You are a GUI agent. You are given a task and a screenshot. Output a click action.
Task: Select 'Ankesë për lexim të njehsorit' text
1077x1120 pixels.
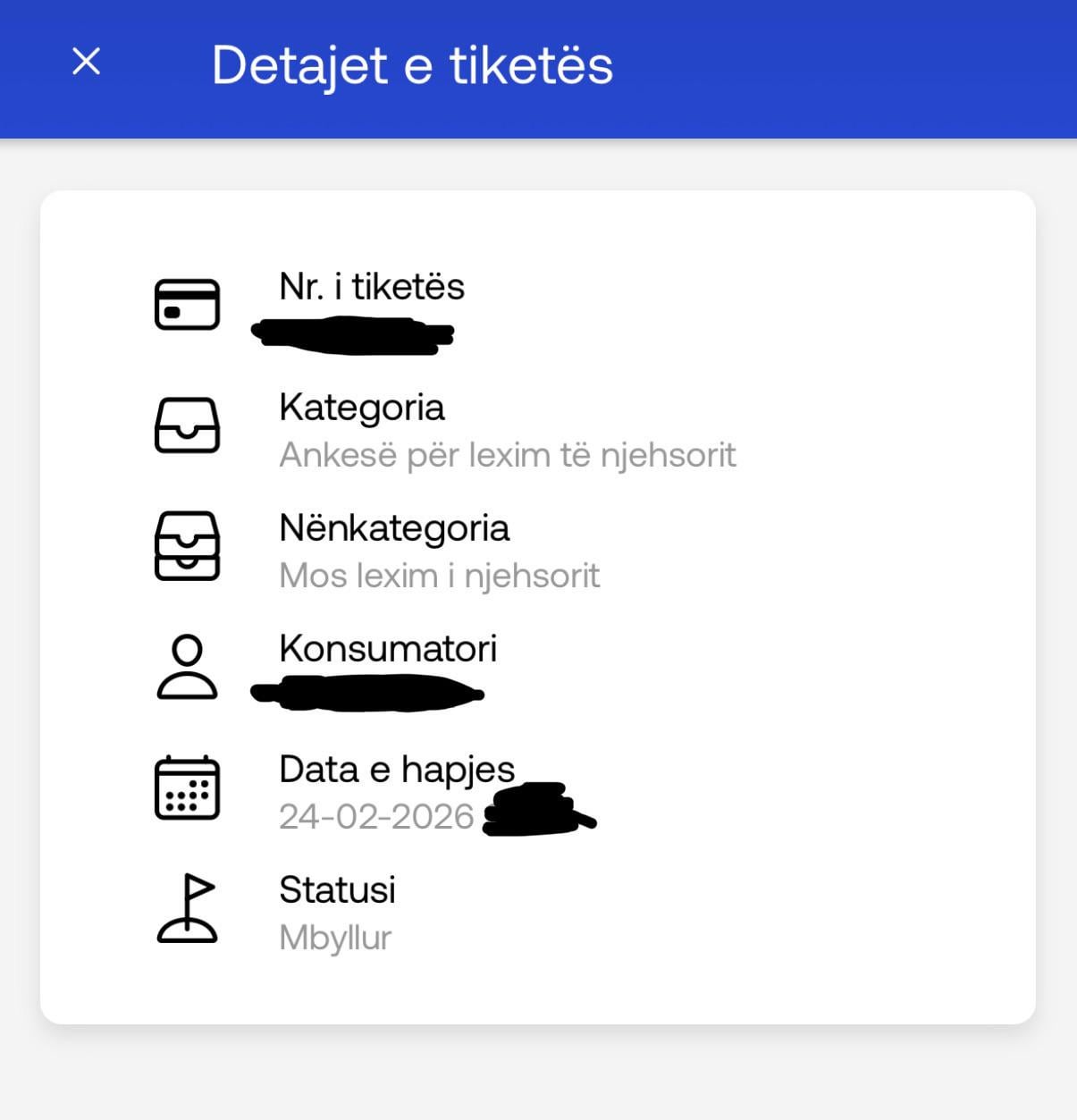(x=507, y=455)
